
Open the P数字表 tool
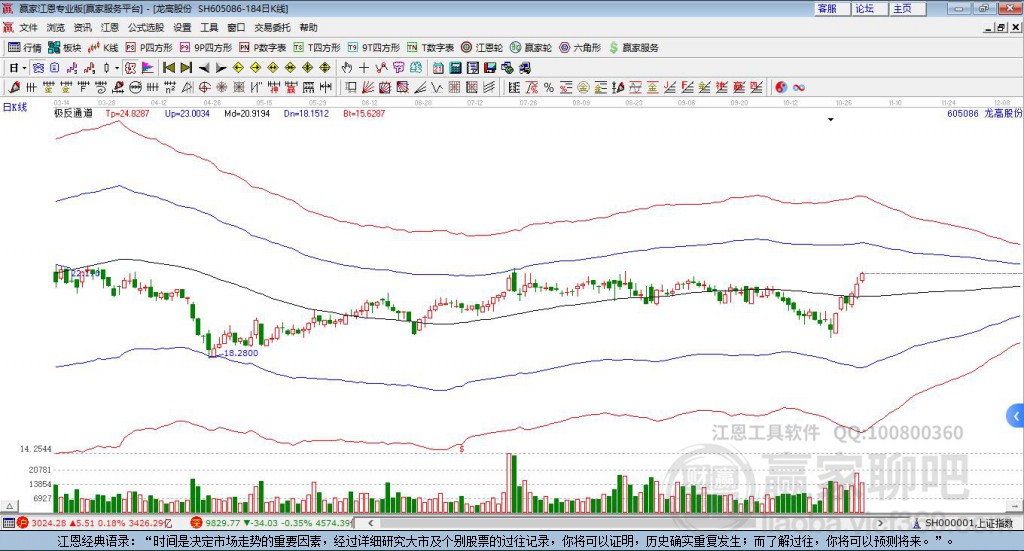pos(263,48)
